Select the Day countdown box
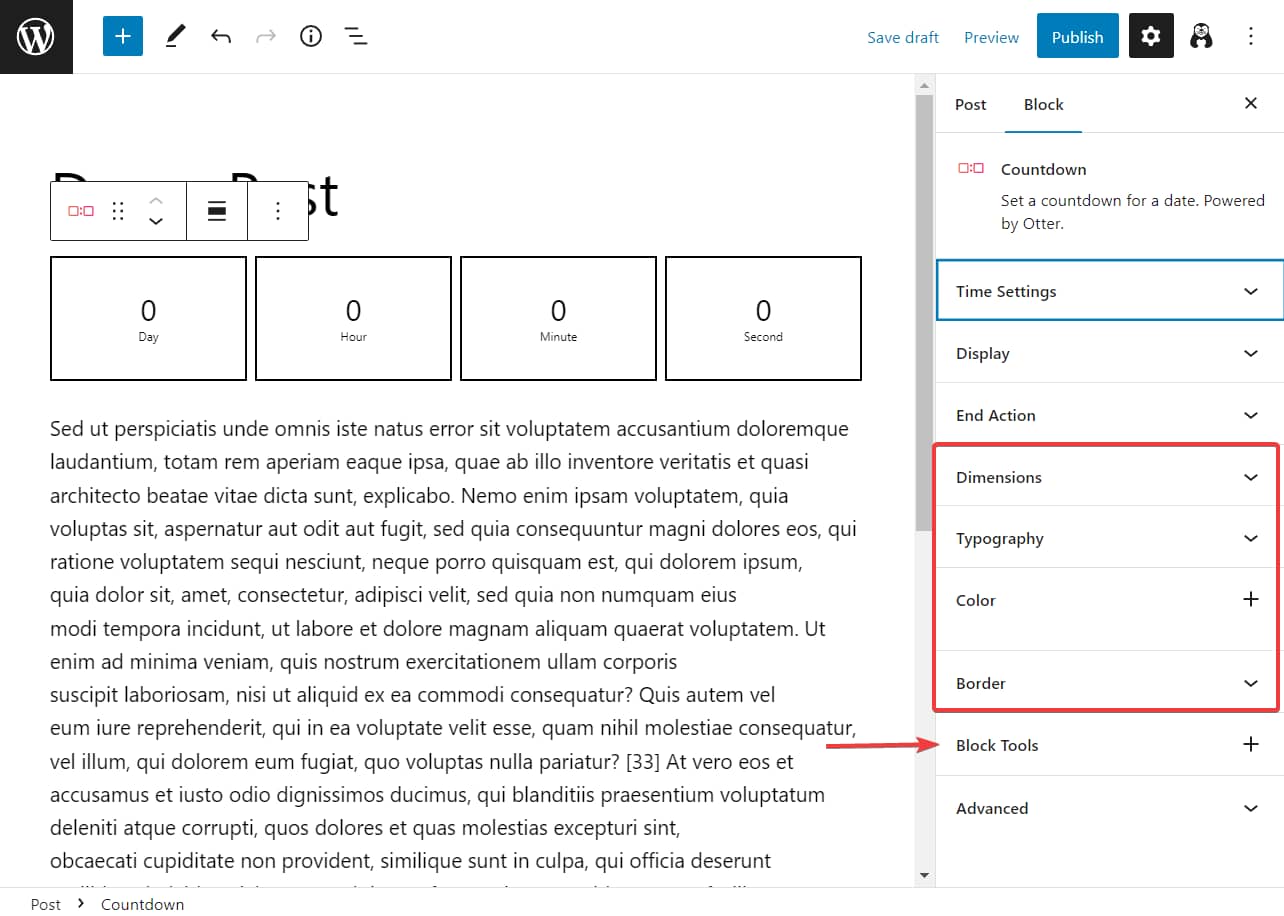The image size is (1284, 916). pyautogui.click(x=148, y=318)
